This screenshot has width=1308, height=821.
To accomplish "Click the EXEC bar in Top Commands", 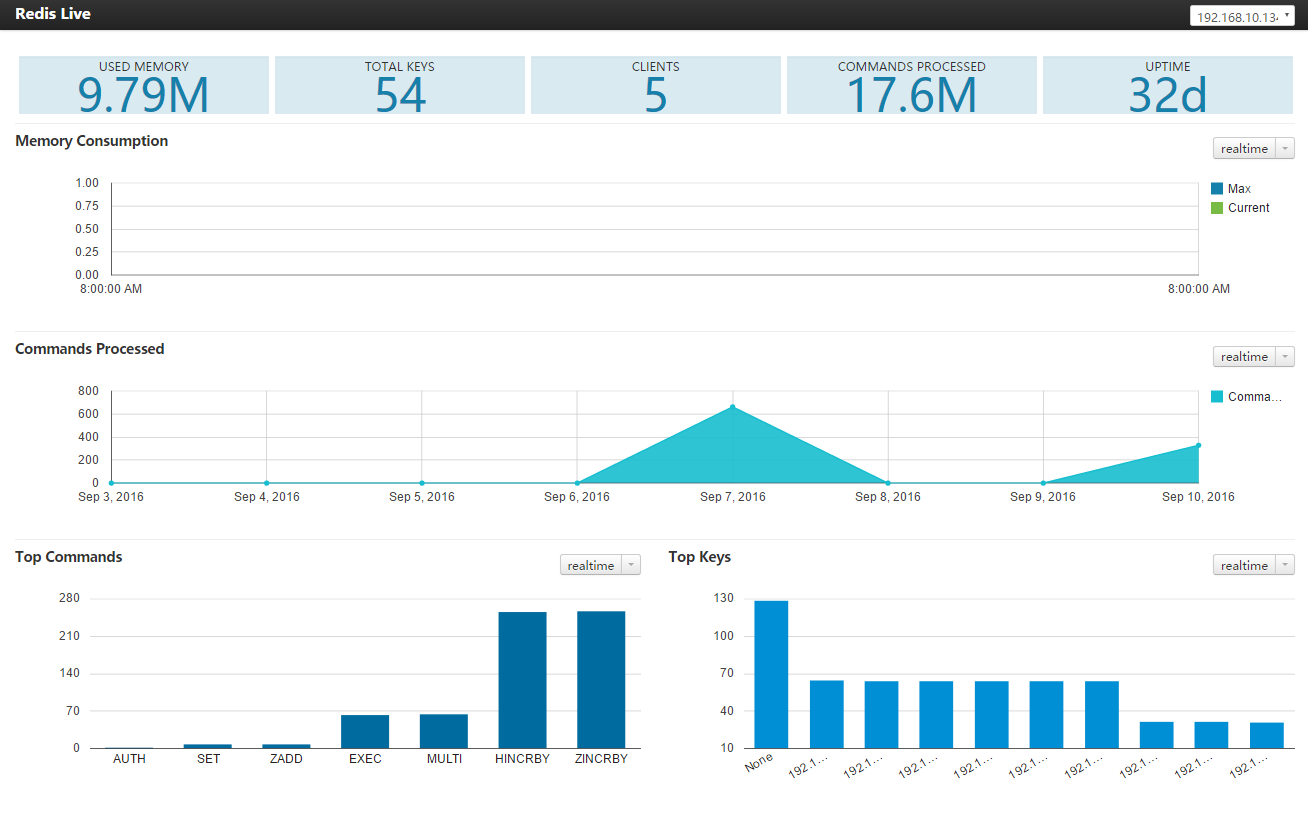I will (365, 731).
